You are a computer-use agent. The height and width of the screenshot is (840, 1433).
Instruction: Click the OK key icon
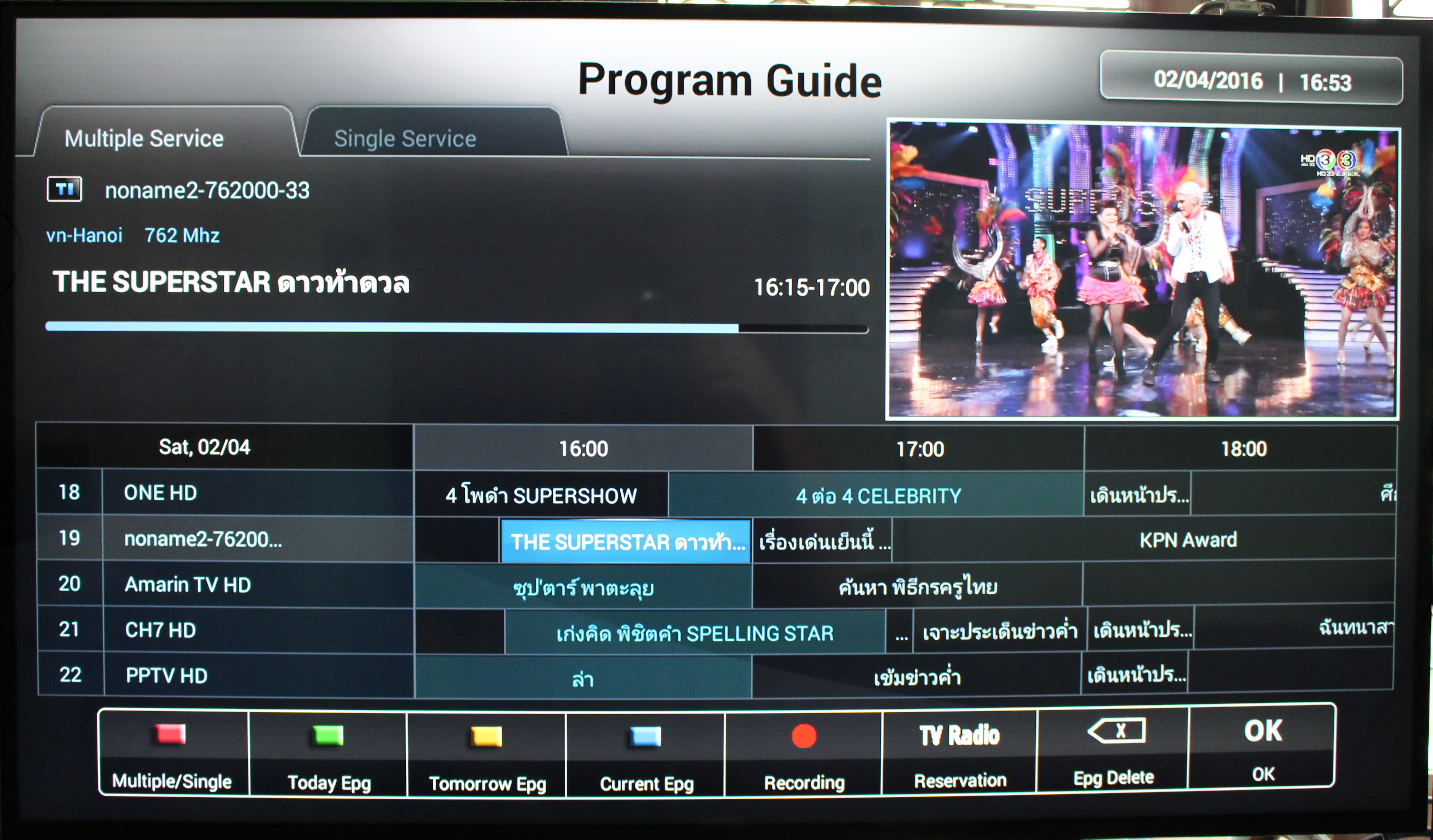pos(1263,730)
